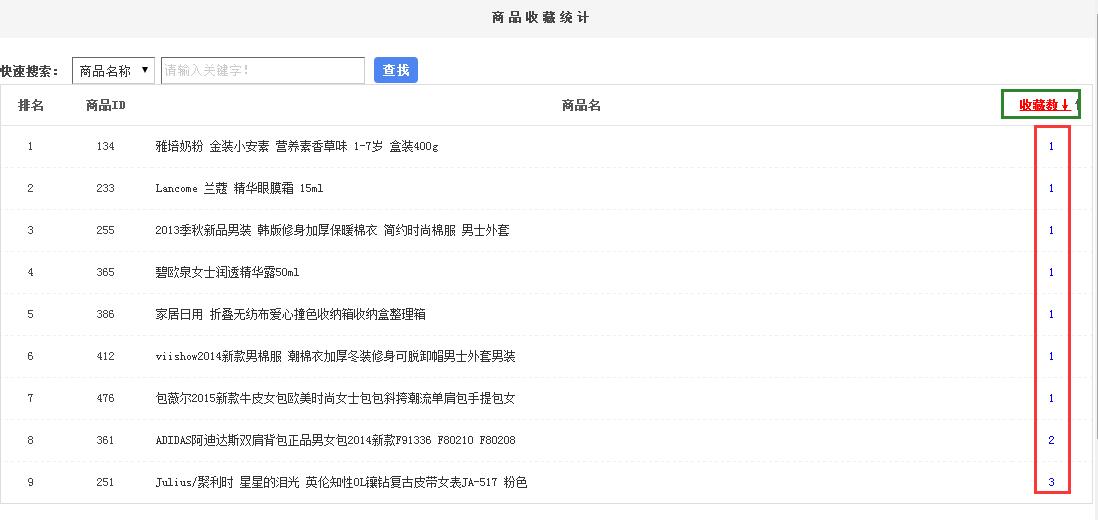1098x520 pixels.
Task: Click the 排名 column header
Action: [31, 106]
